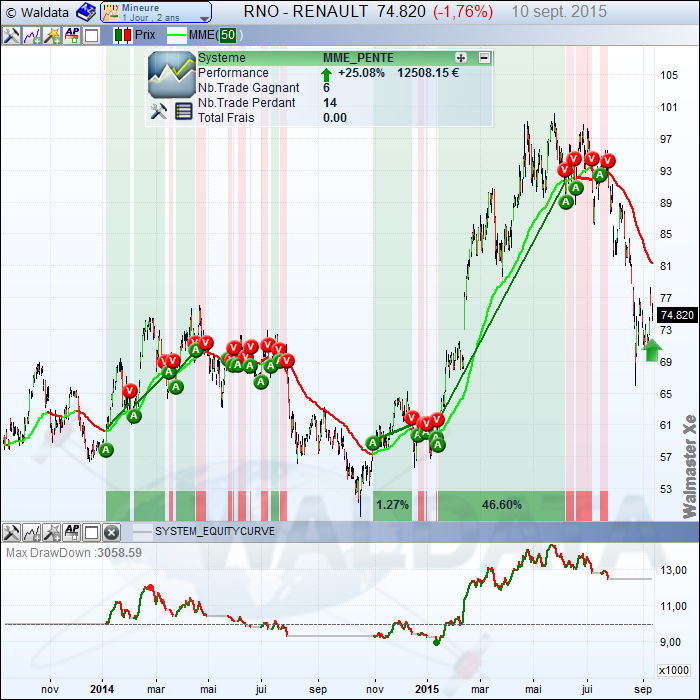700x700 pixels.
Task: Close the SYSTEM_EQUITYCURVE panel
Action: coord(111,532)
